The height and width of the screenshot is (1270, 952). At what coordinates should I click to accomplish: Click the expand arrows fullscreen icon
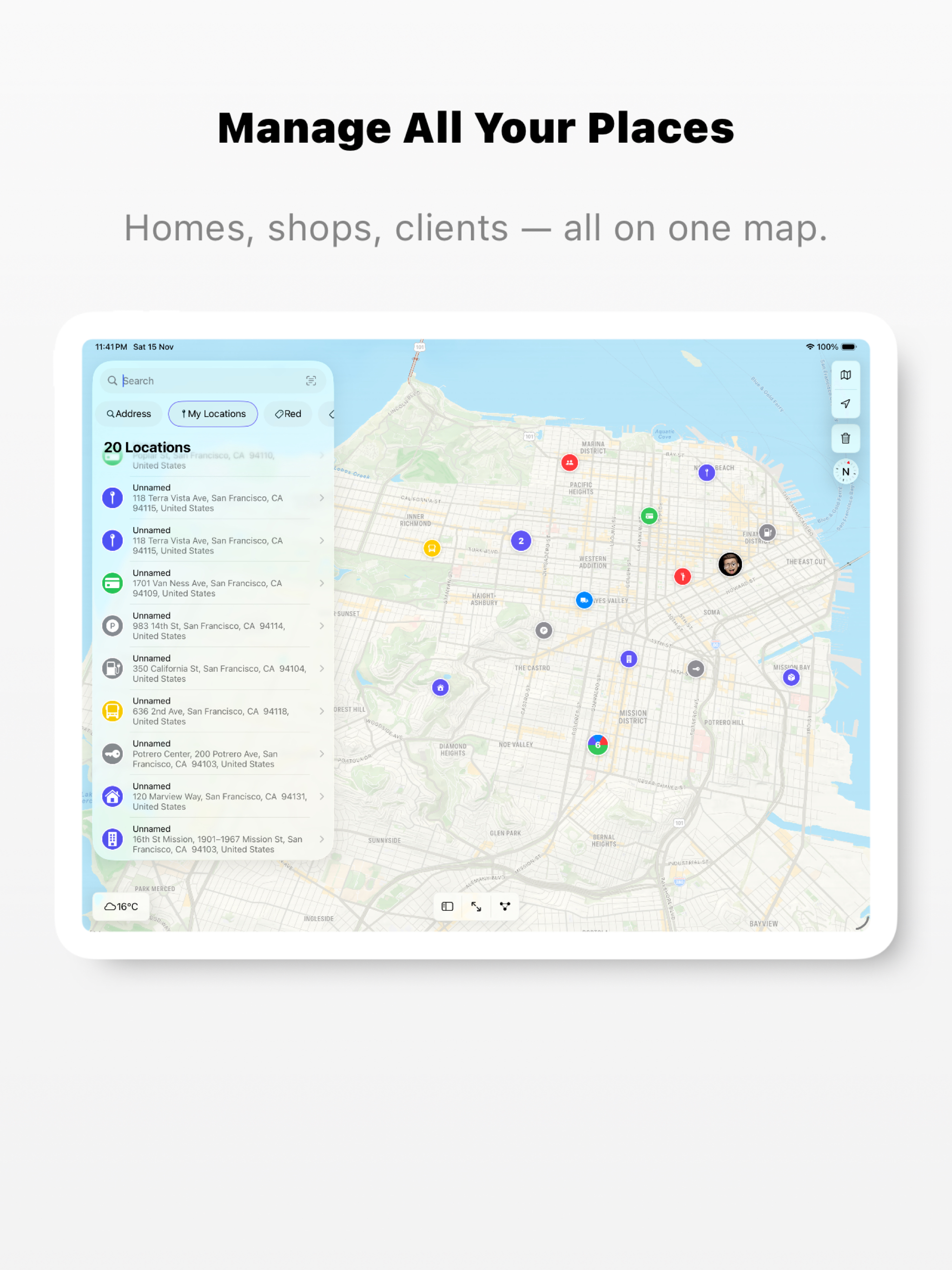[x=476, y=906]
